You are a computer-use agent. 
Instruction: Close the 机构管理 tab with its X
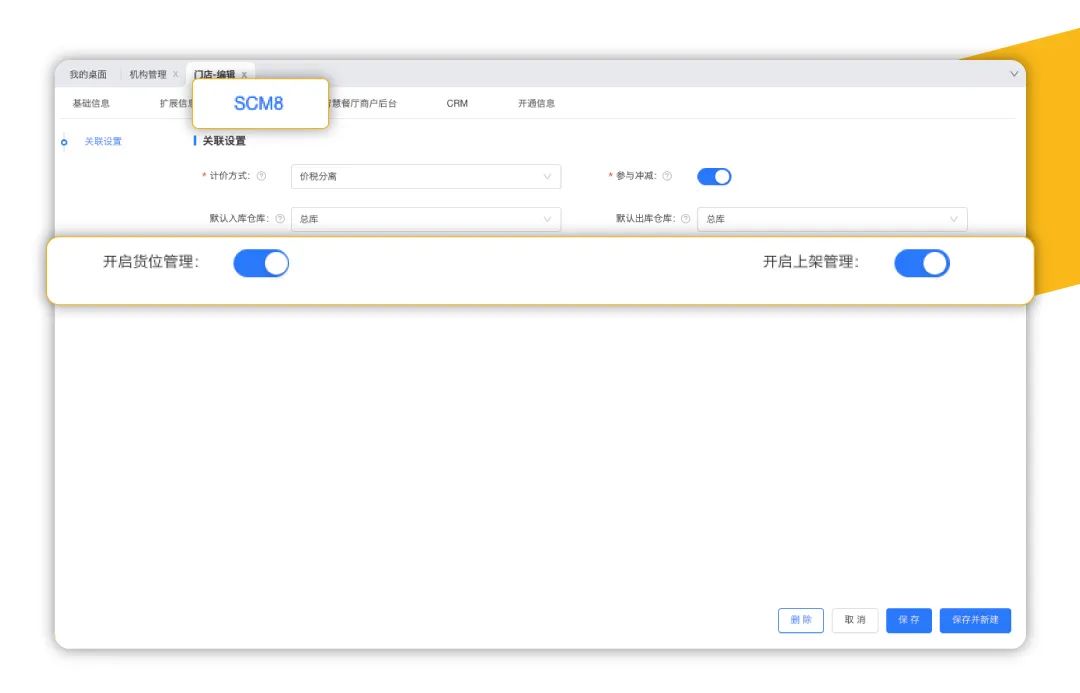coord(175,74)
